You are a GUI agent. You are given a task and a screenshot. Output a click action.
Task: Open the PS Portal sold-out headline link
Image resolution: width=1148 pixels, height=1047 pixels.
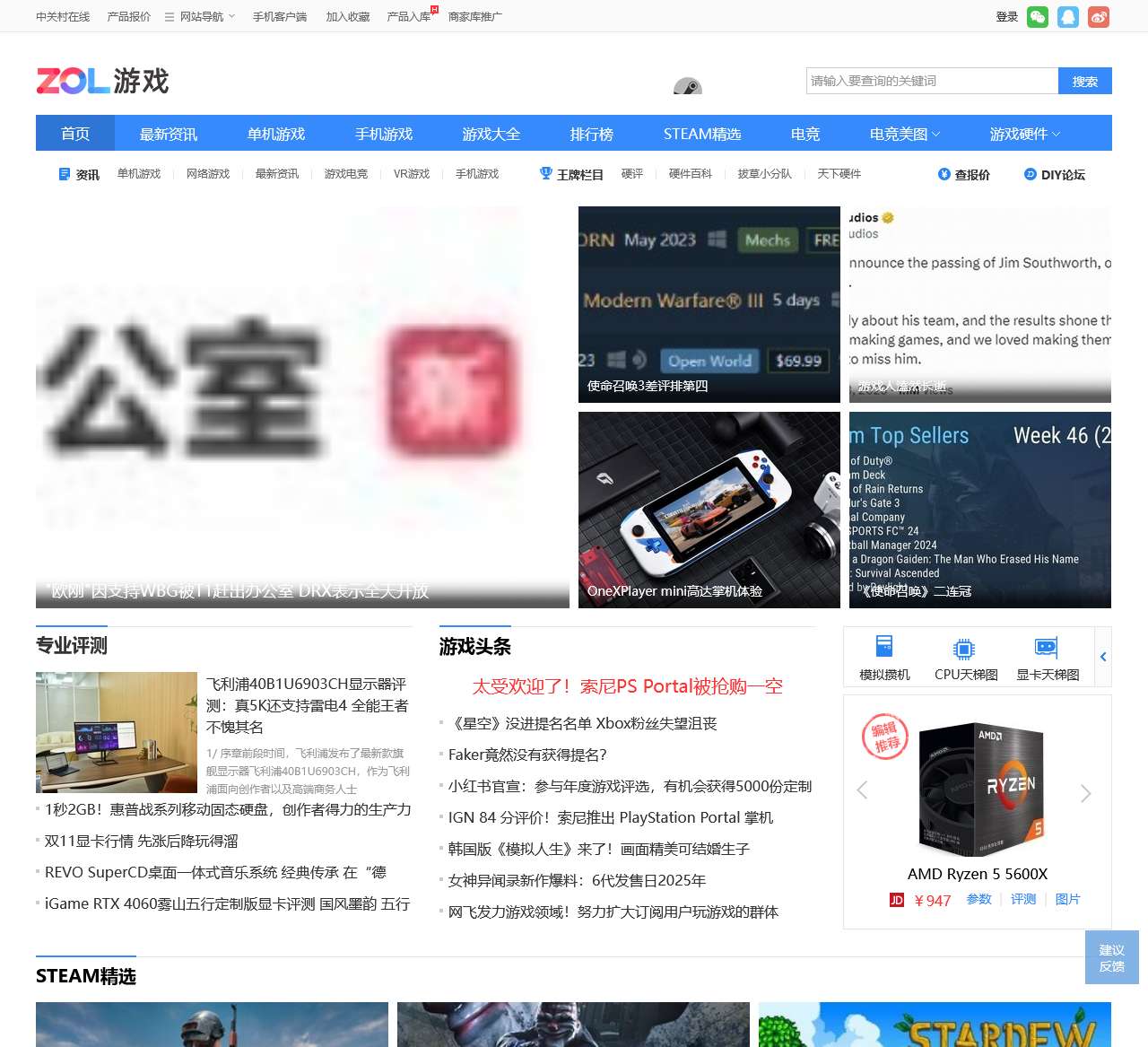point(627,686)
